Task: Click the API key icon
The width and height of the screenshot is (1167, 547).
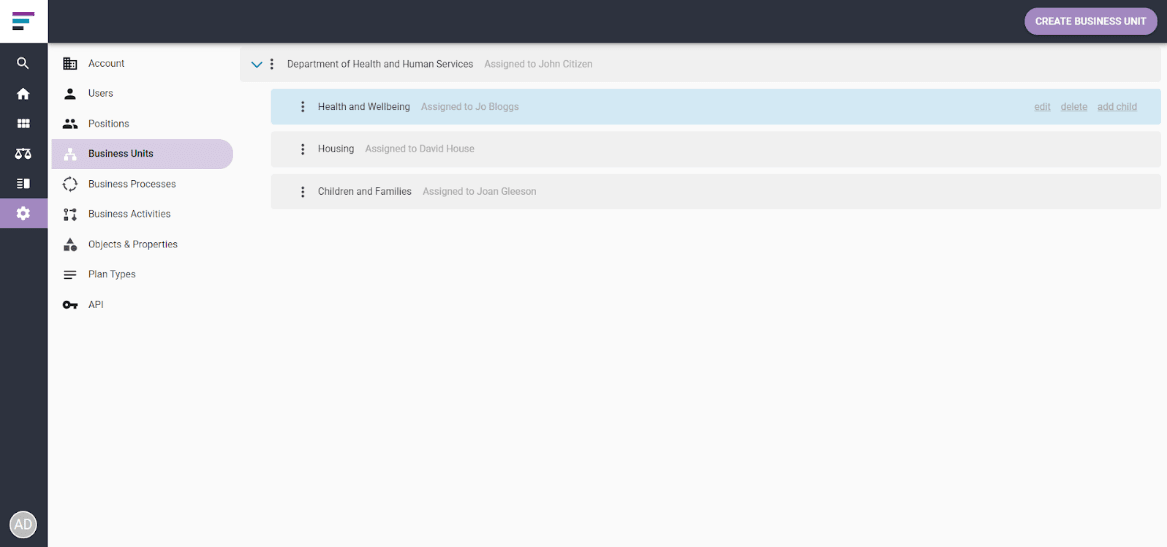Action: click(x=70, y=305)
